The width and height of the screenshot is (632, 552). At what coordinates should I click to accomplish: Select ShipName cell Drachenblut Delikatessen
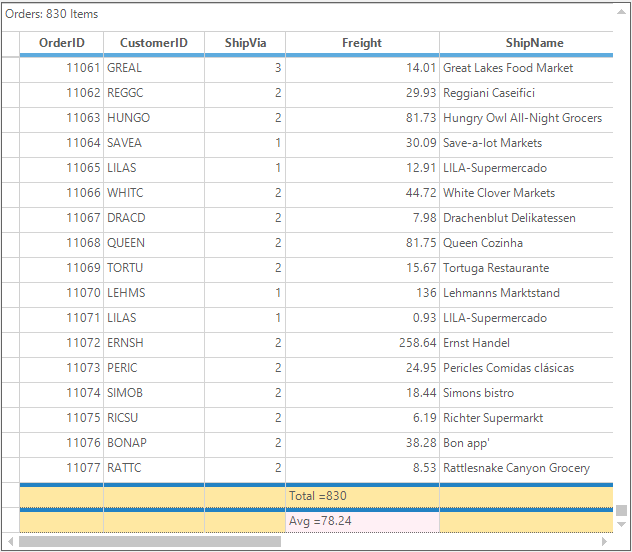tap(526, 220)
